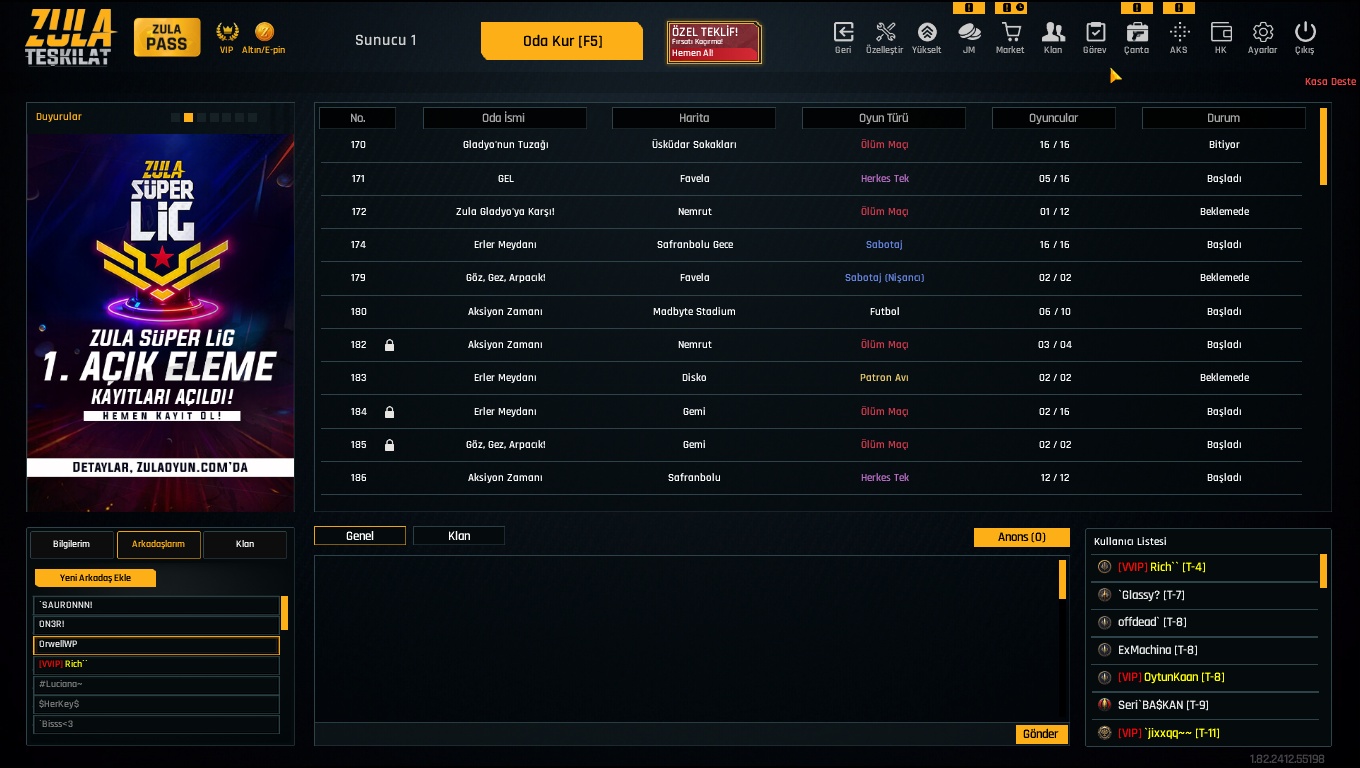
Task: Click the lock icon on room 182
Action: (389, 345)
